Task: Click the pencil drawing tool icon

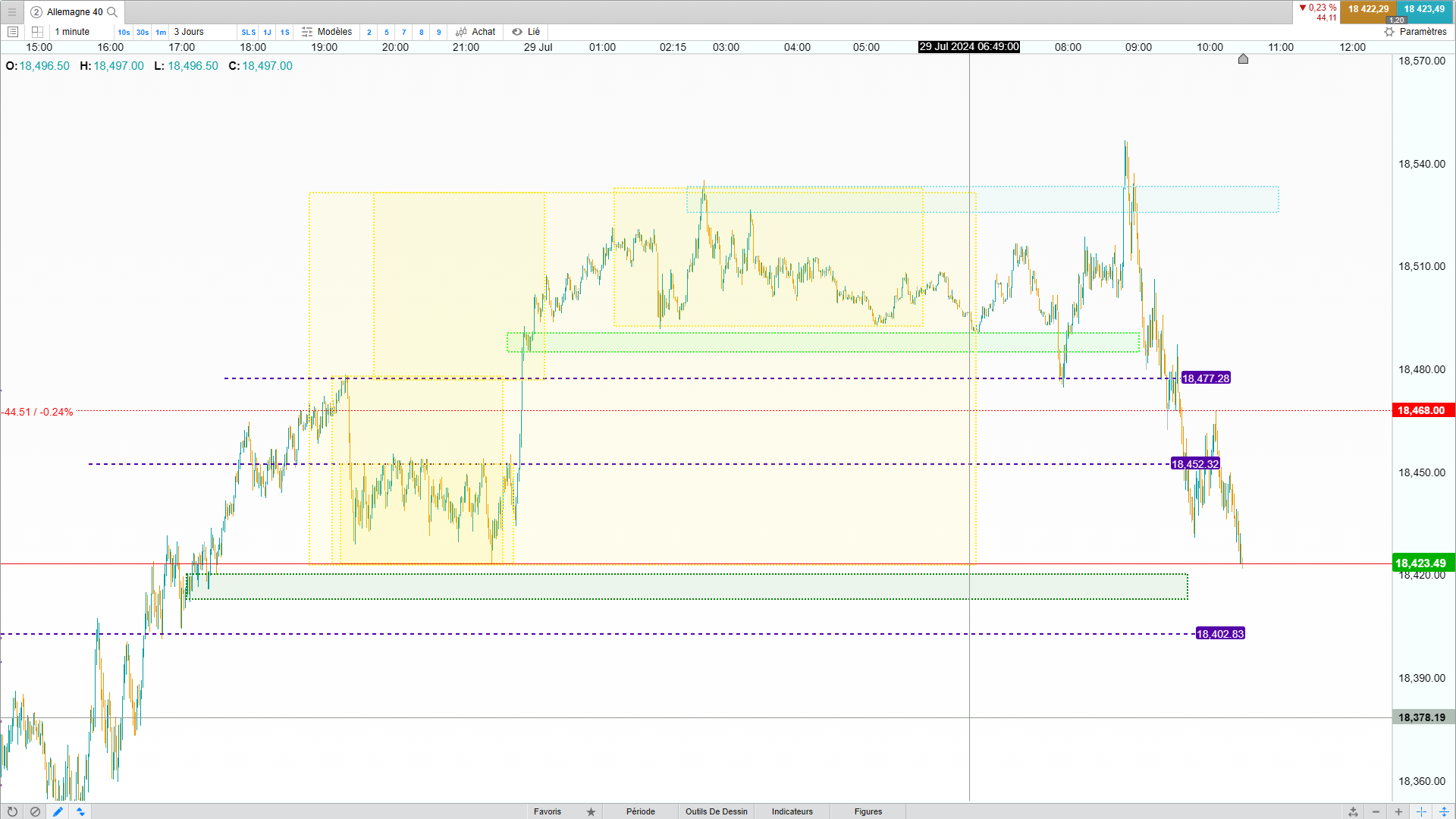Action: pyautogui.click(x=58, y=811)
